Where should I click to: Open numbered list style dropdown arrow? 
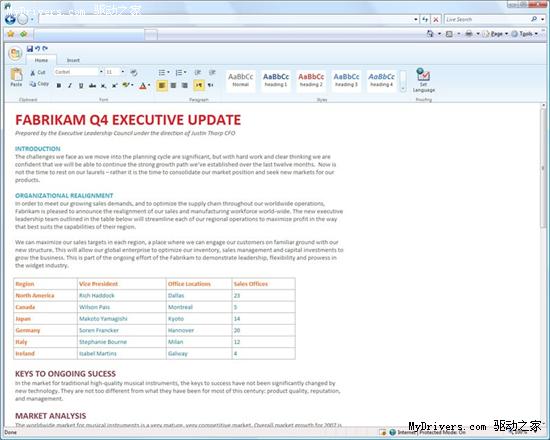pos(185,73)
